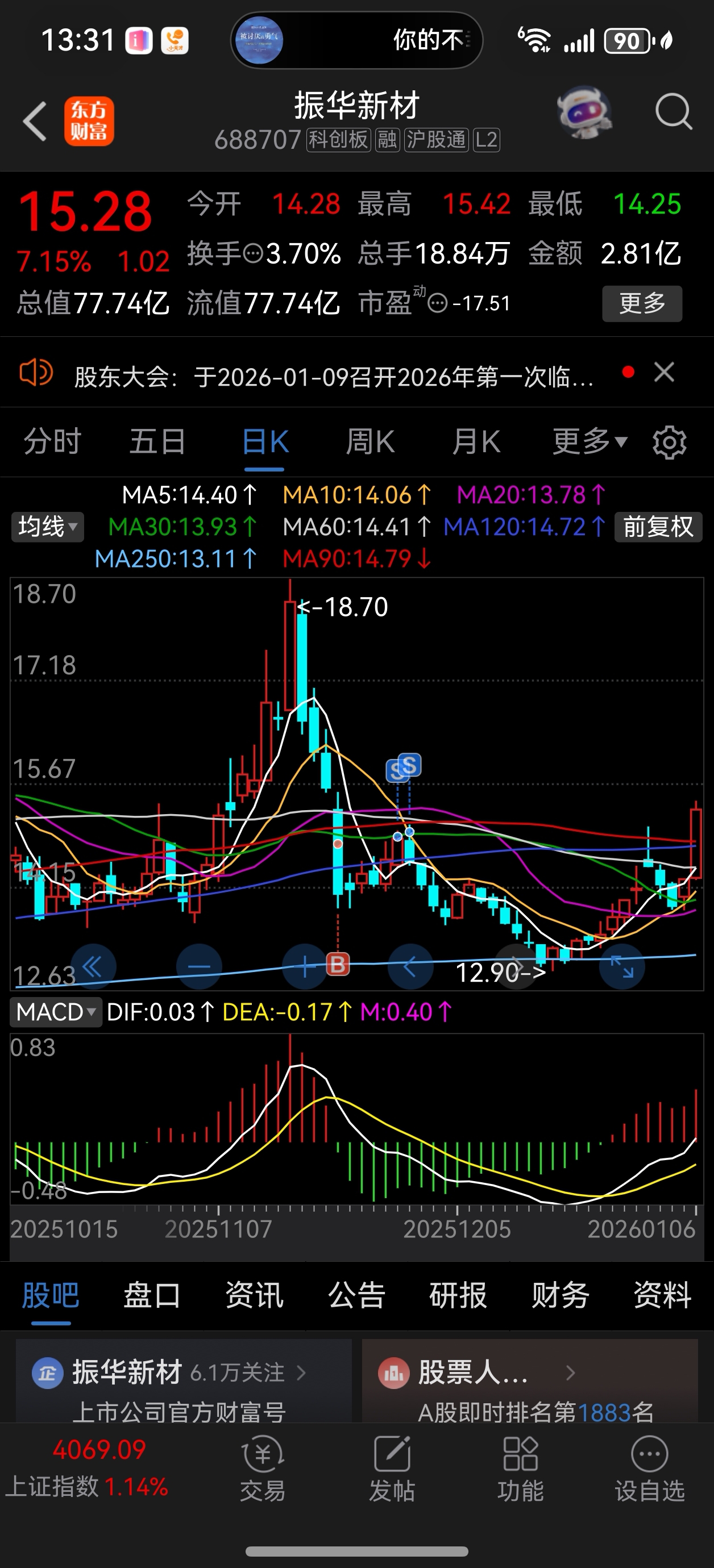
Task: Open the MACD indicator dropdown
Action: pos(56,1012)
